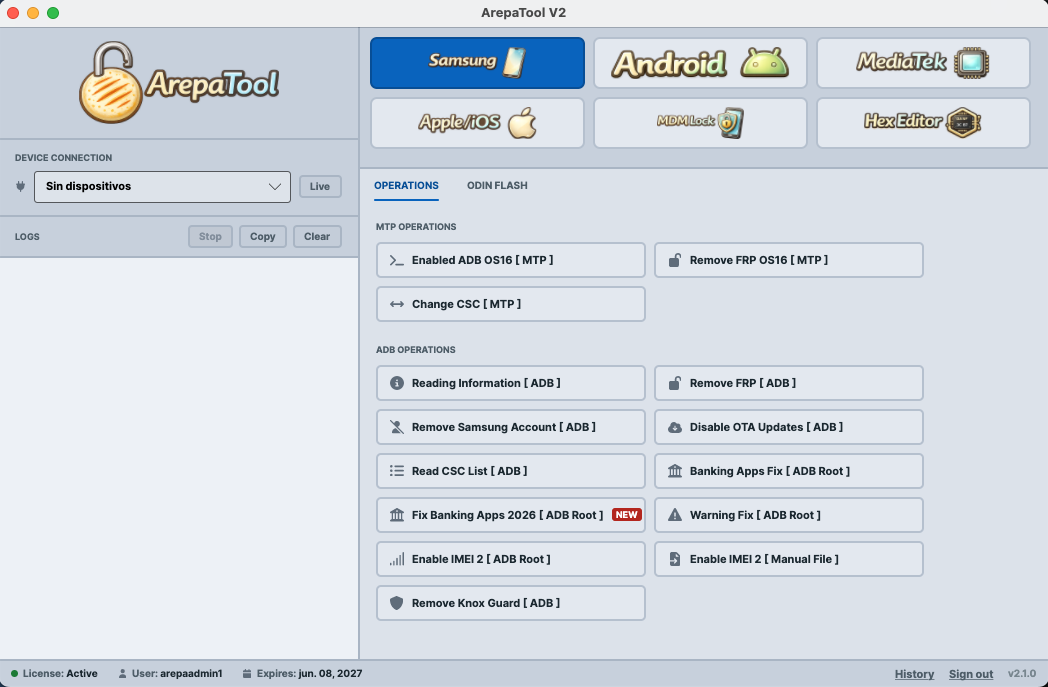Open the Sin dispositivos device dropdown

162,186
